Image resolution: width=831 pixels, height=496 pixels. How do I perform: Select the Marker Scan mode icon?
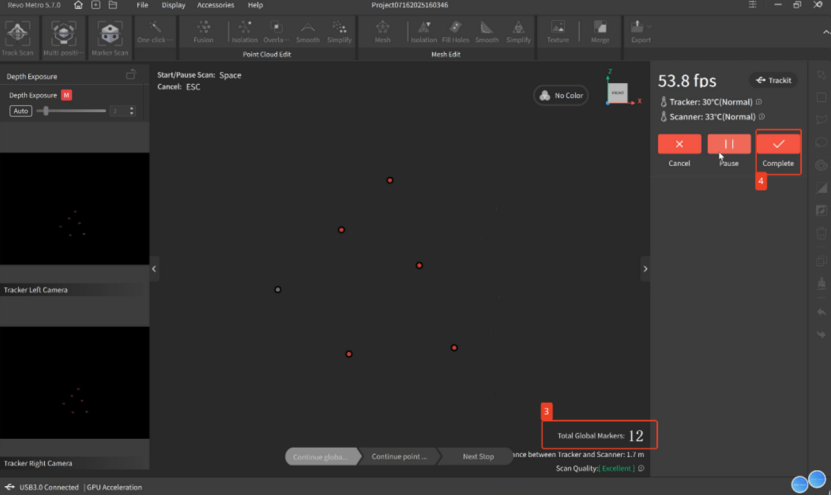[x=109, y=35]
